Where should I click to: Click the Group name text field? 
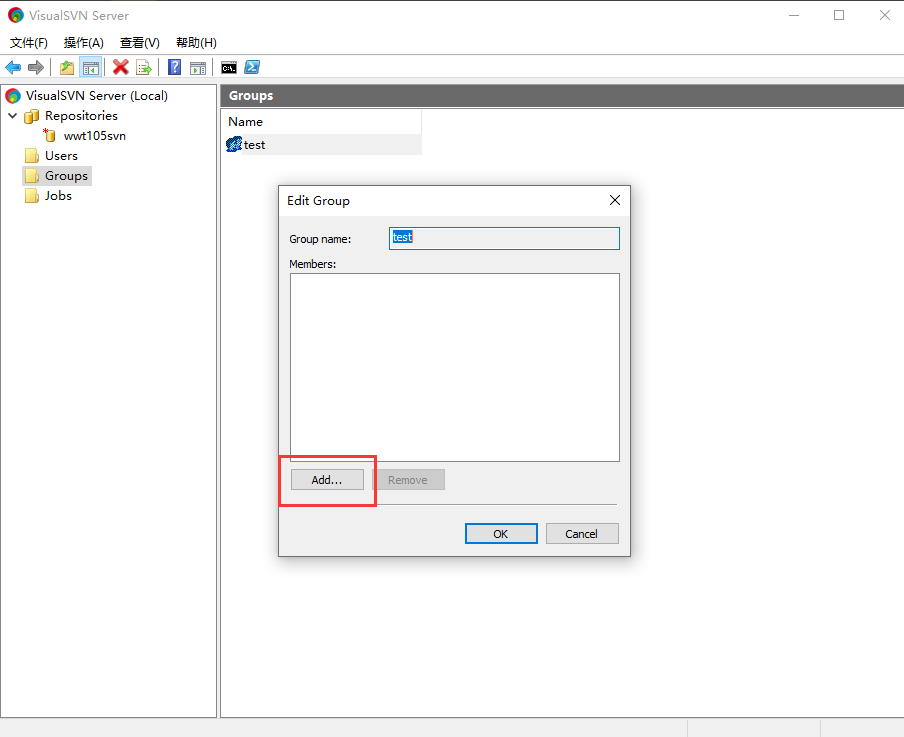[504, 238]
